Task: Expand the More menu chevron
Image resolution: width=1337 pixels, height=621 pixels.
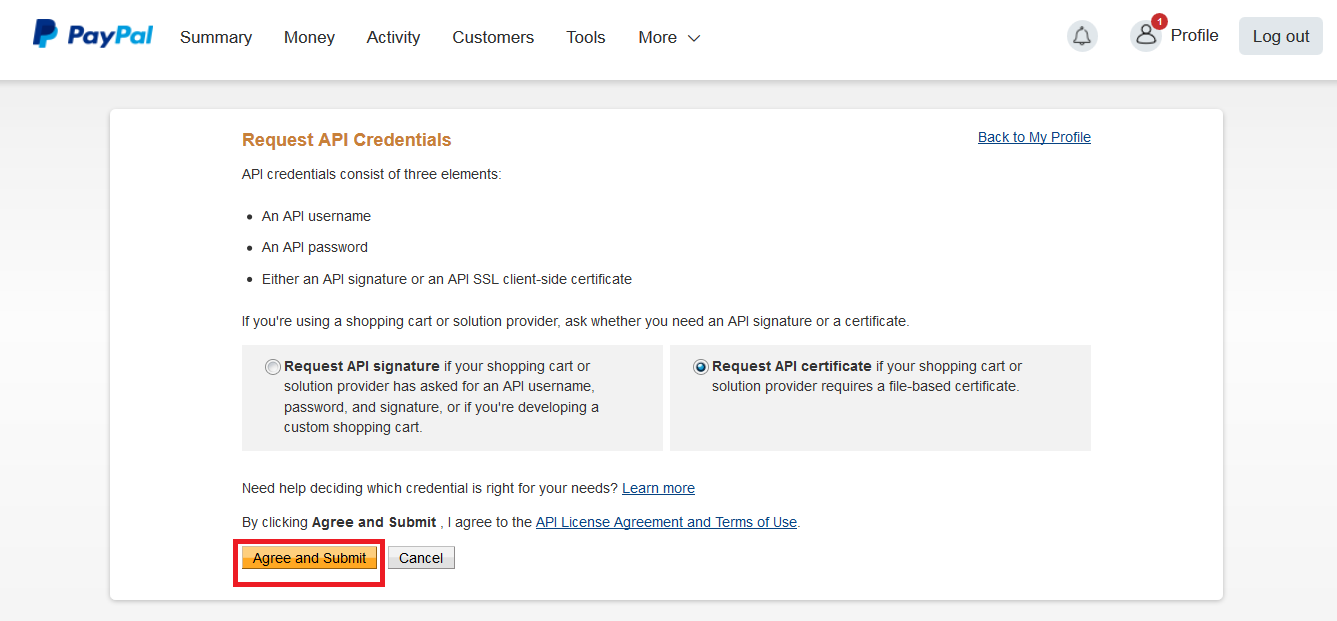Action: tap(694, 38)
